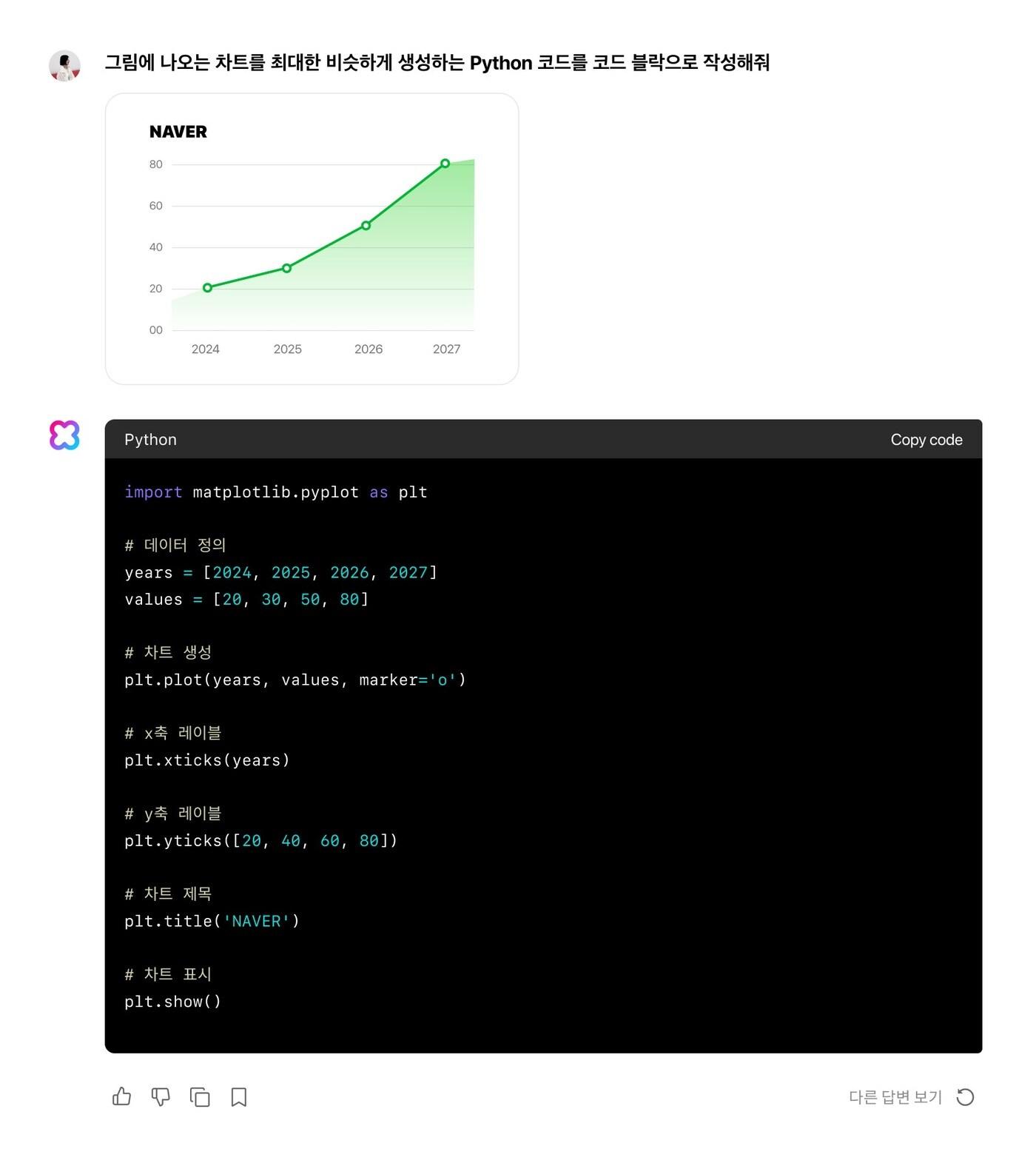1036x1163 pixels.
Task: Open the attached NAVER chart image
Action: point(312,238)
